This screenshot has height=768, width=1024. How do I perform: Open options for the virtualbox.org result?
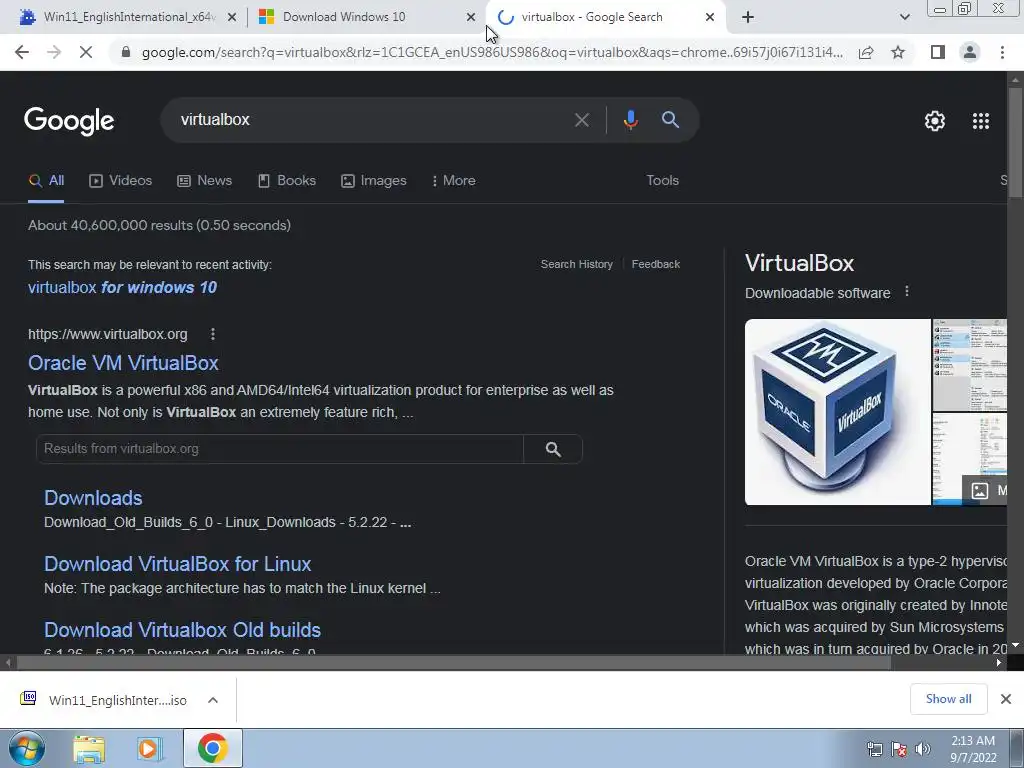point(212,334)
